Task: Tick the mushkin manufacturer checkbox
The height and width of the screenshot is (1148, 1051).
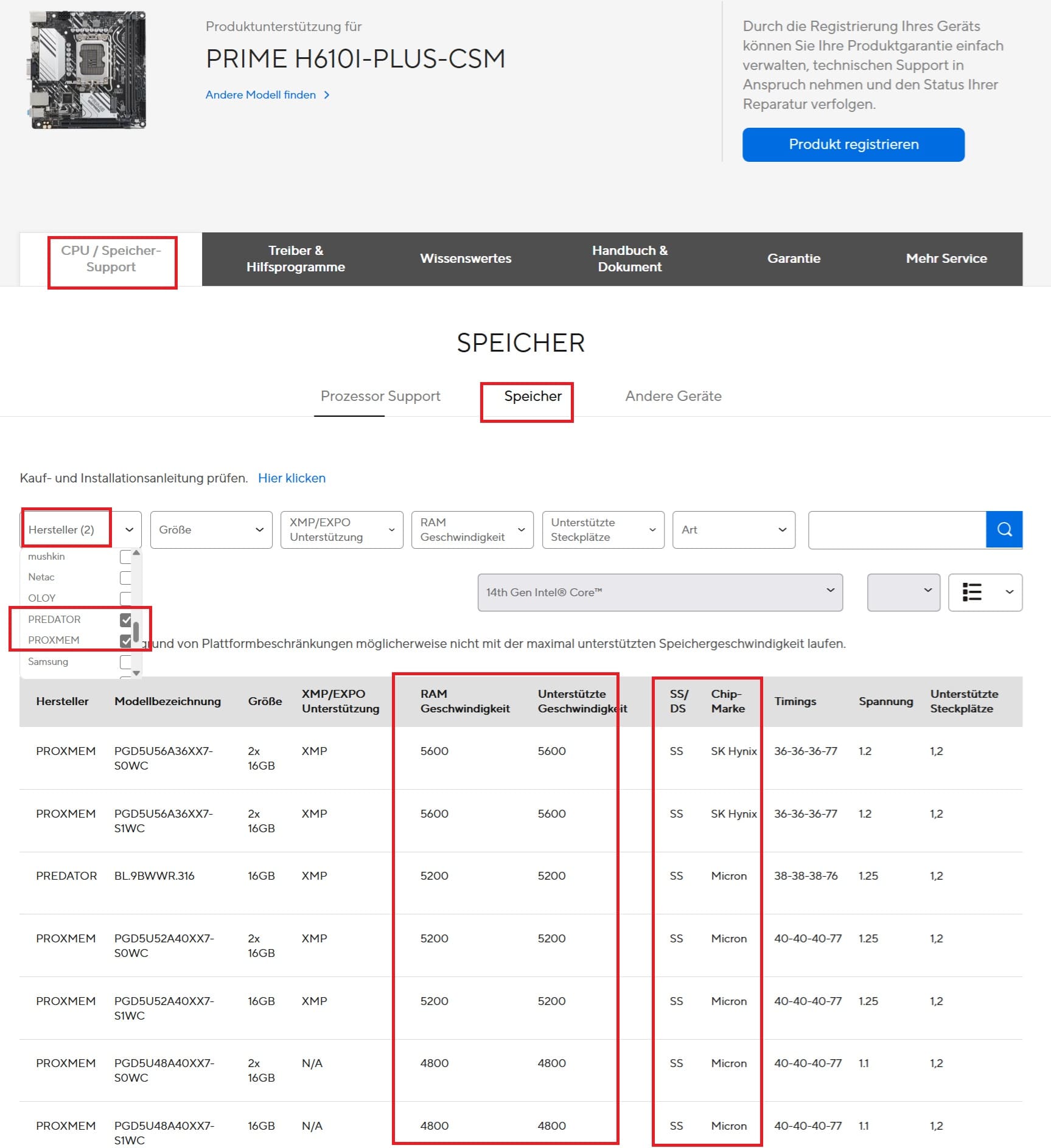Action: click(x=125, y=557)
